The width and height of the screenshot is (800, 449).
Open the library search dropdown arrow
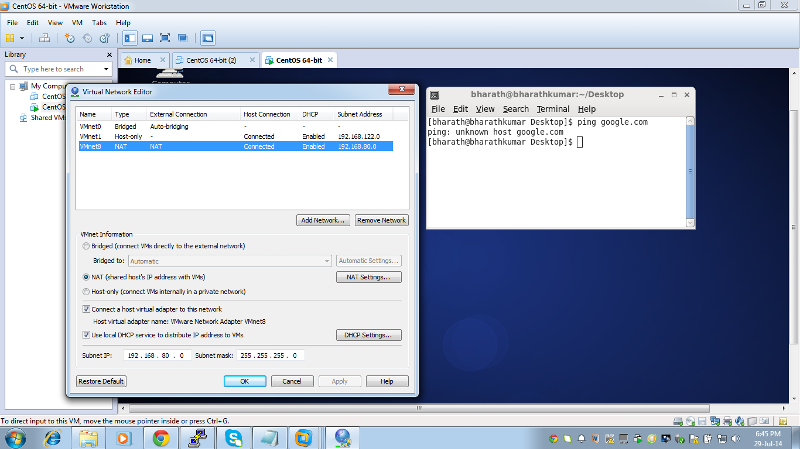click(x=106, y=69)
